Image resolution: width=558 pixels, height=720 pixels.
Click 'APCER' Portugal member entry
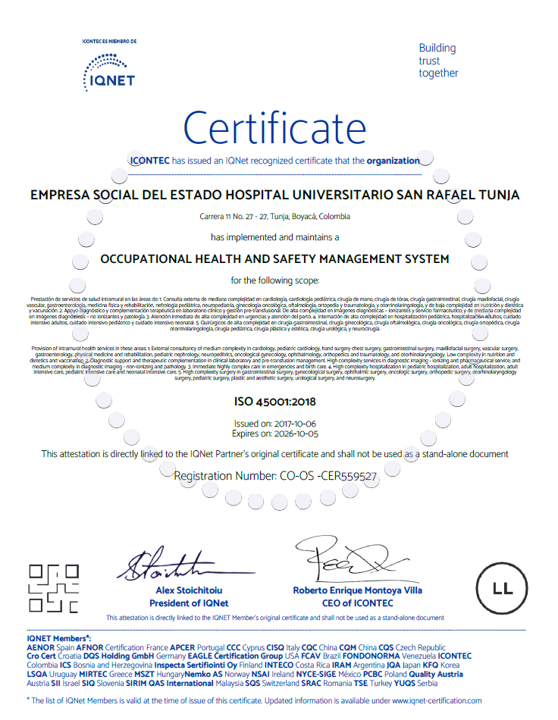197,647
